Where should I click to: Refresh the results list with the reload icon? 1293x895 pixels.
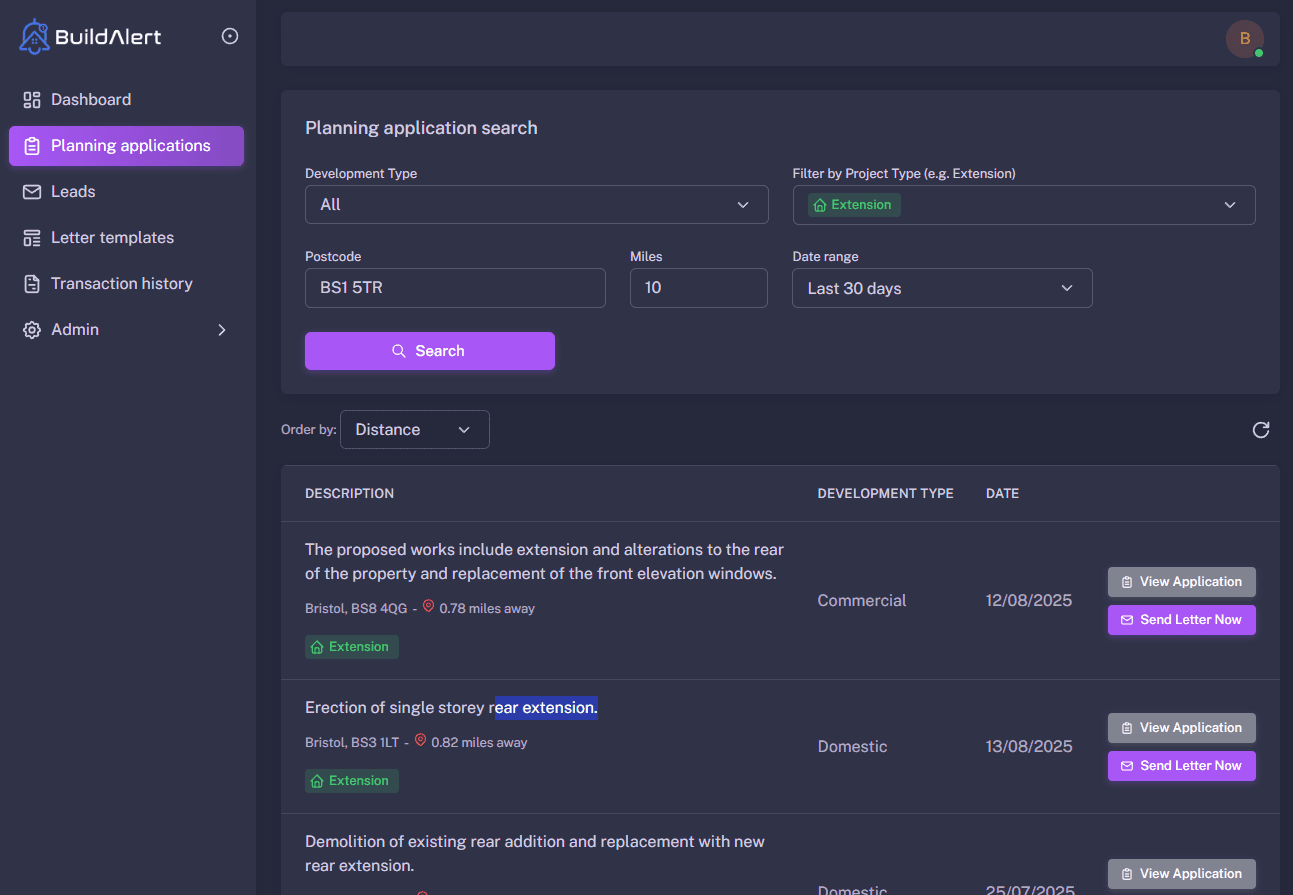click(1260, 429)
